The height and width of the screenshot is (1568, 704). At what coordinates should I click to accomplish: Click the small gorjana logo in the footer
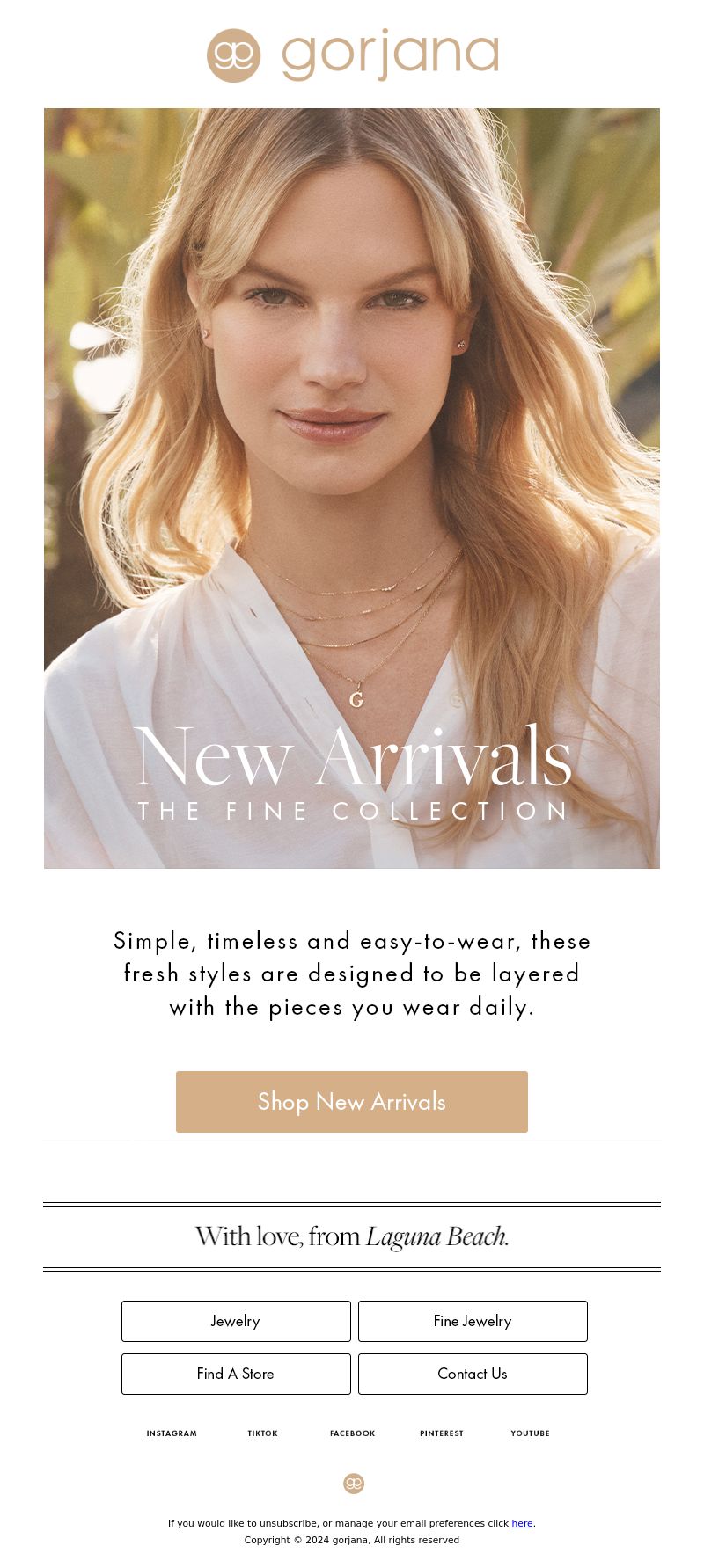354,1484
